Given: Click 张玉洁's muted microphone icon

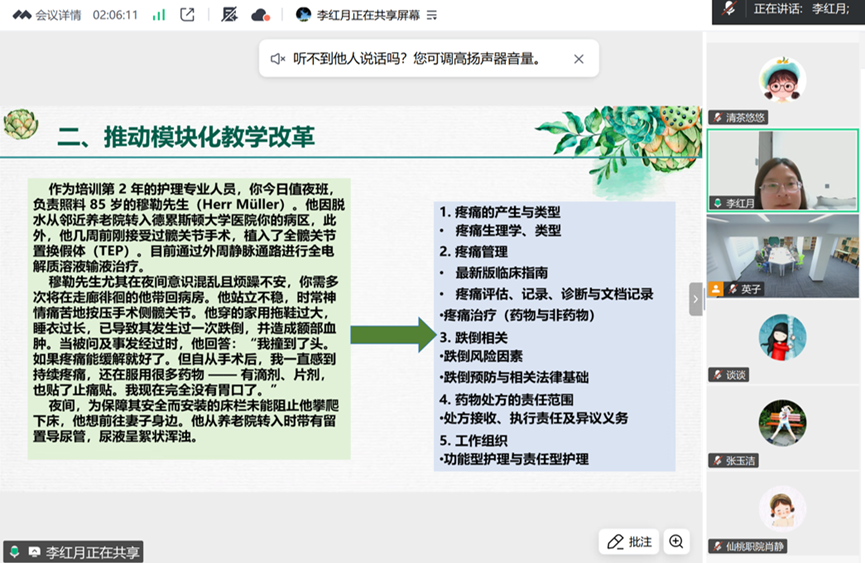Looking at the screenshot, I should point(717,460).
